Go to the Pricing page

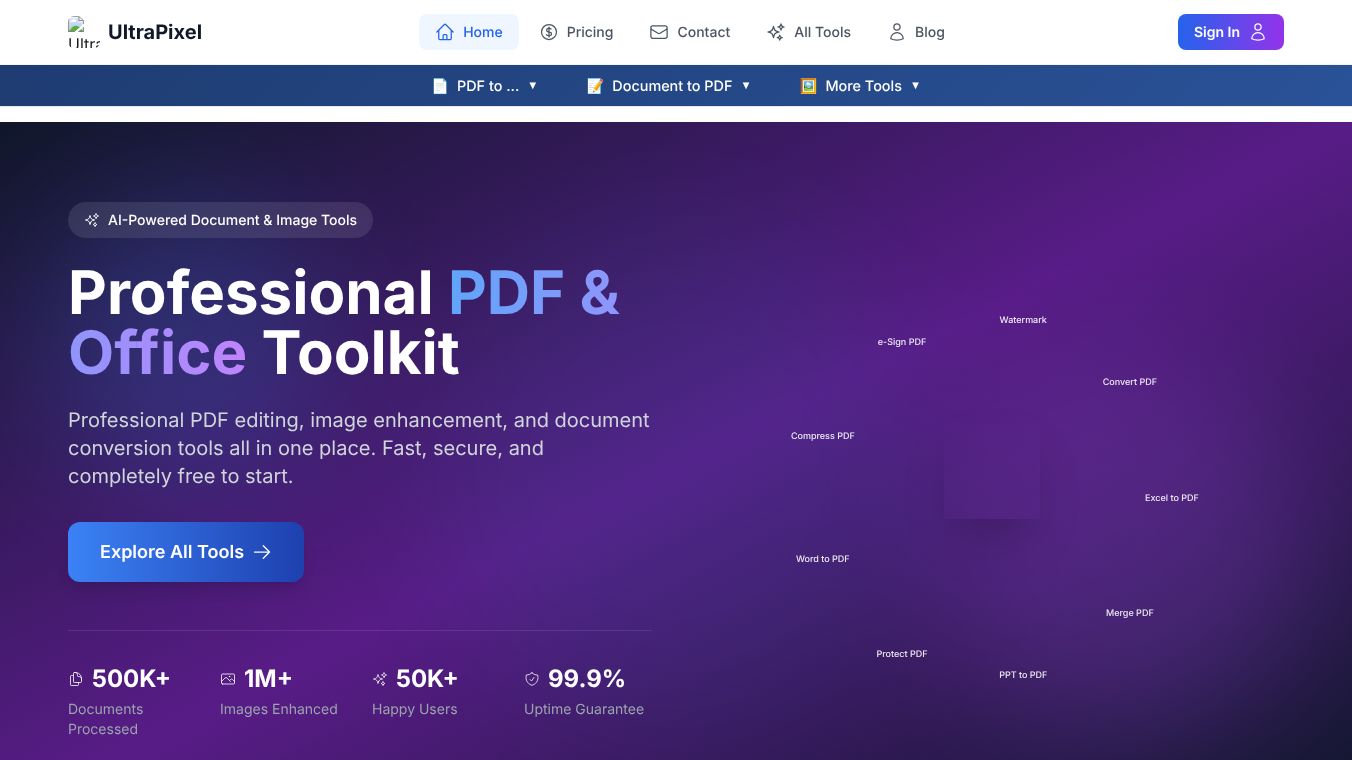coord(577,32)
